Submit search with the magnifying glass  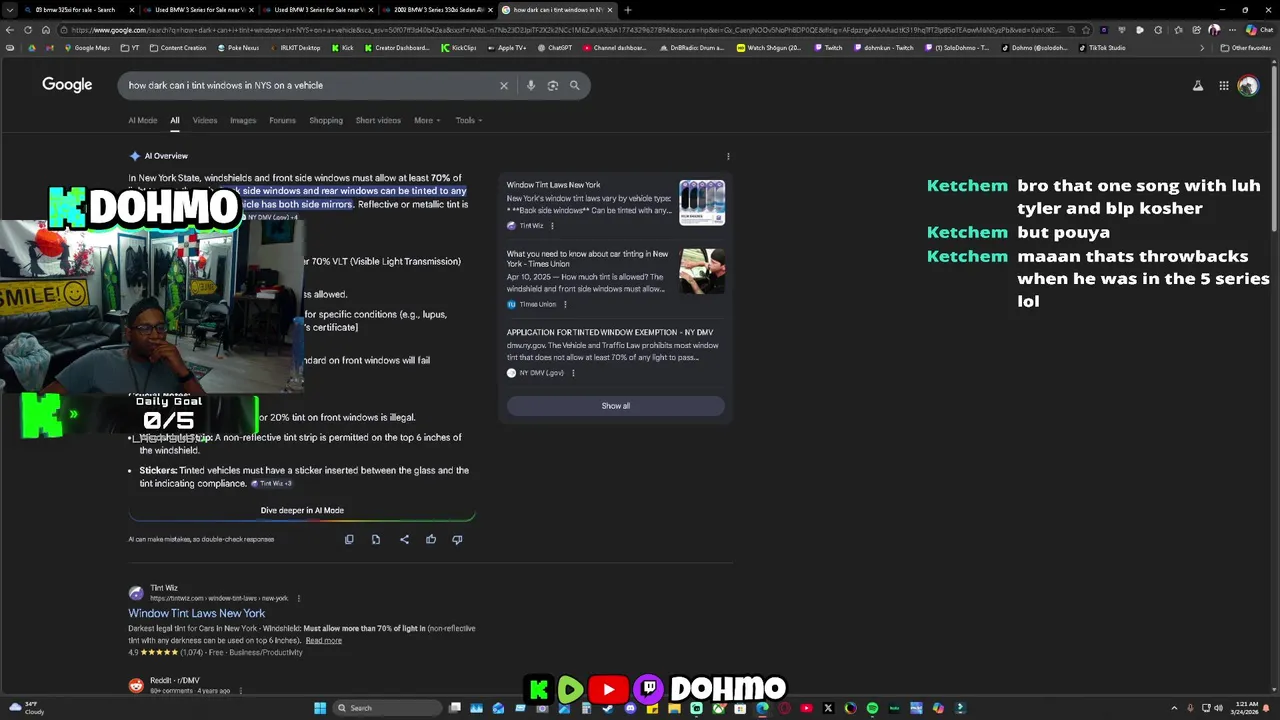click(575, 85)
